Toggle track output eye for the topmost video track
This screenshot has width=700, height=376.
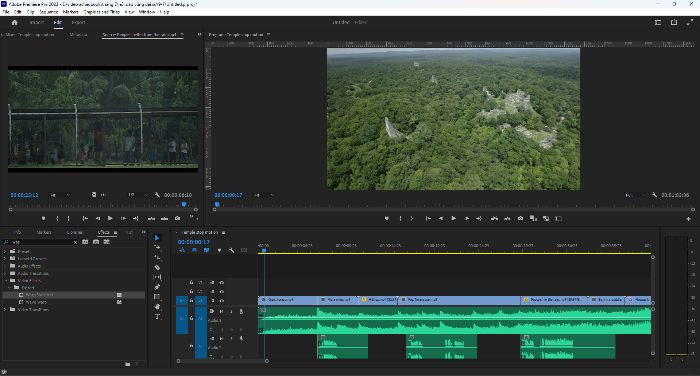click(x=221, y=282)
